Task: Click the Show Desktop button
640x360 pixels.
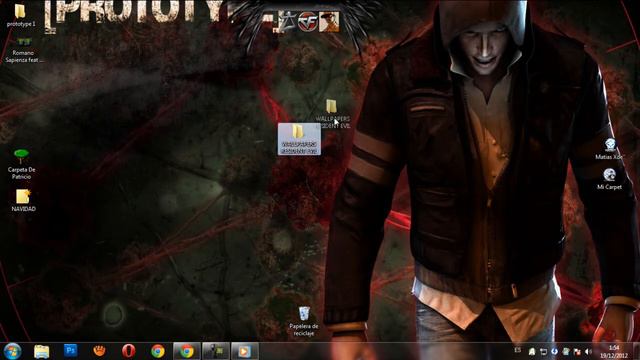Action: tap(636, 351)
